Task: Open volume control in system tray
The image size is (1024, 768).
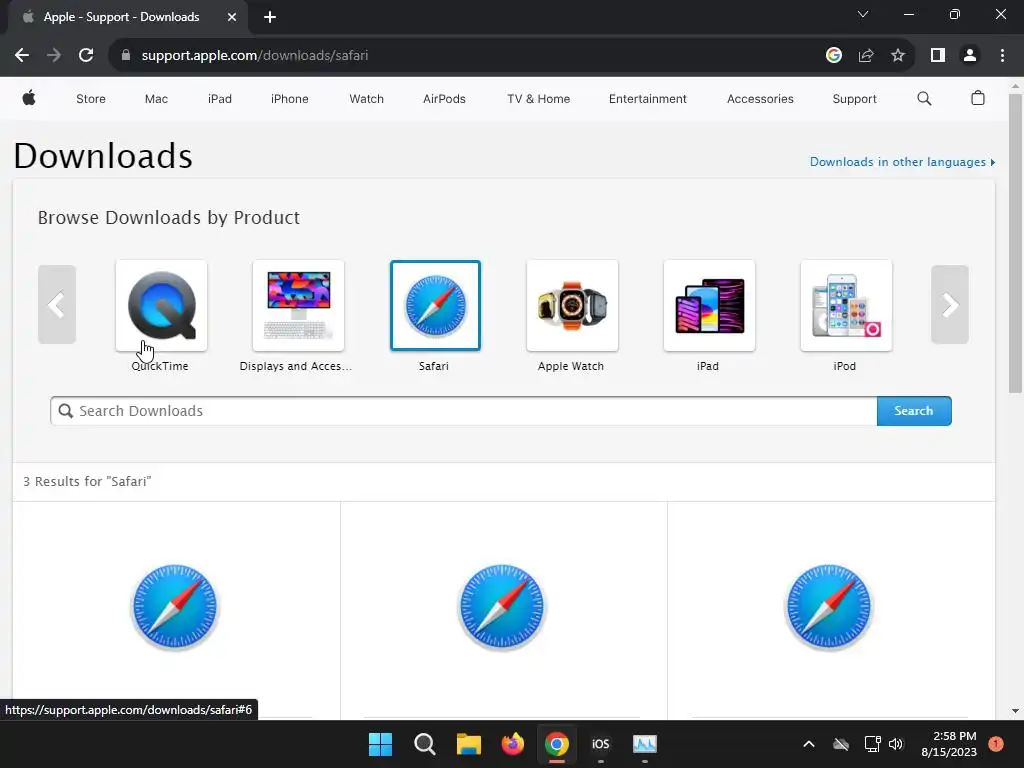Action: click(896, 744)
